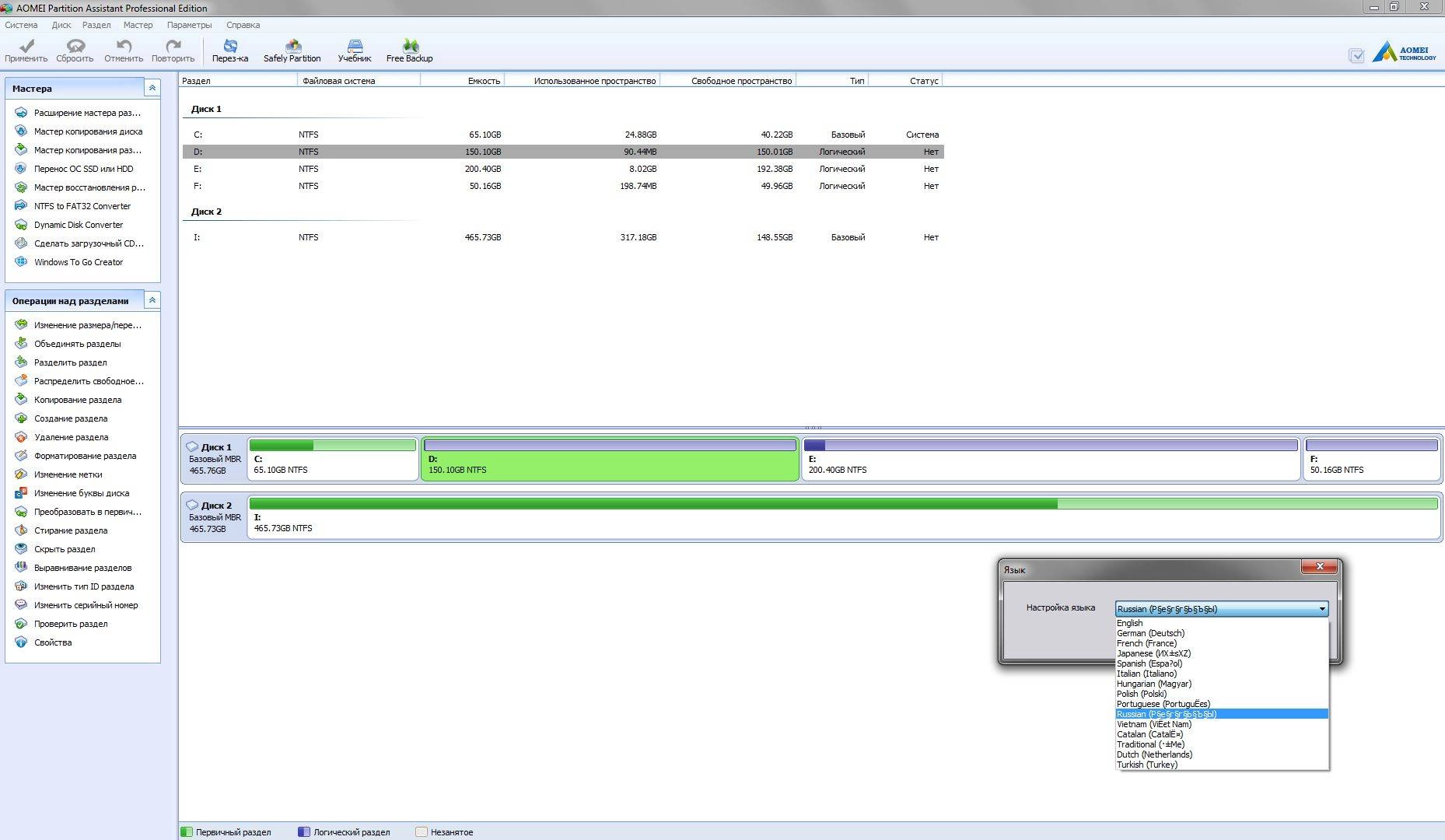This screenshot has width=1445, height=840.
Task: Choose Проверить раздел operation
Action: [x=70, y=624]
